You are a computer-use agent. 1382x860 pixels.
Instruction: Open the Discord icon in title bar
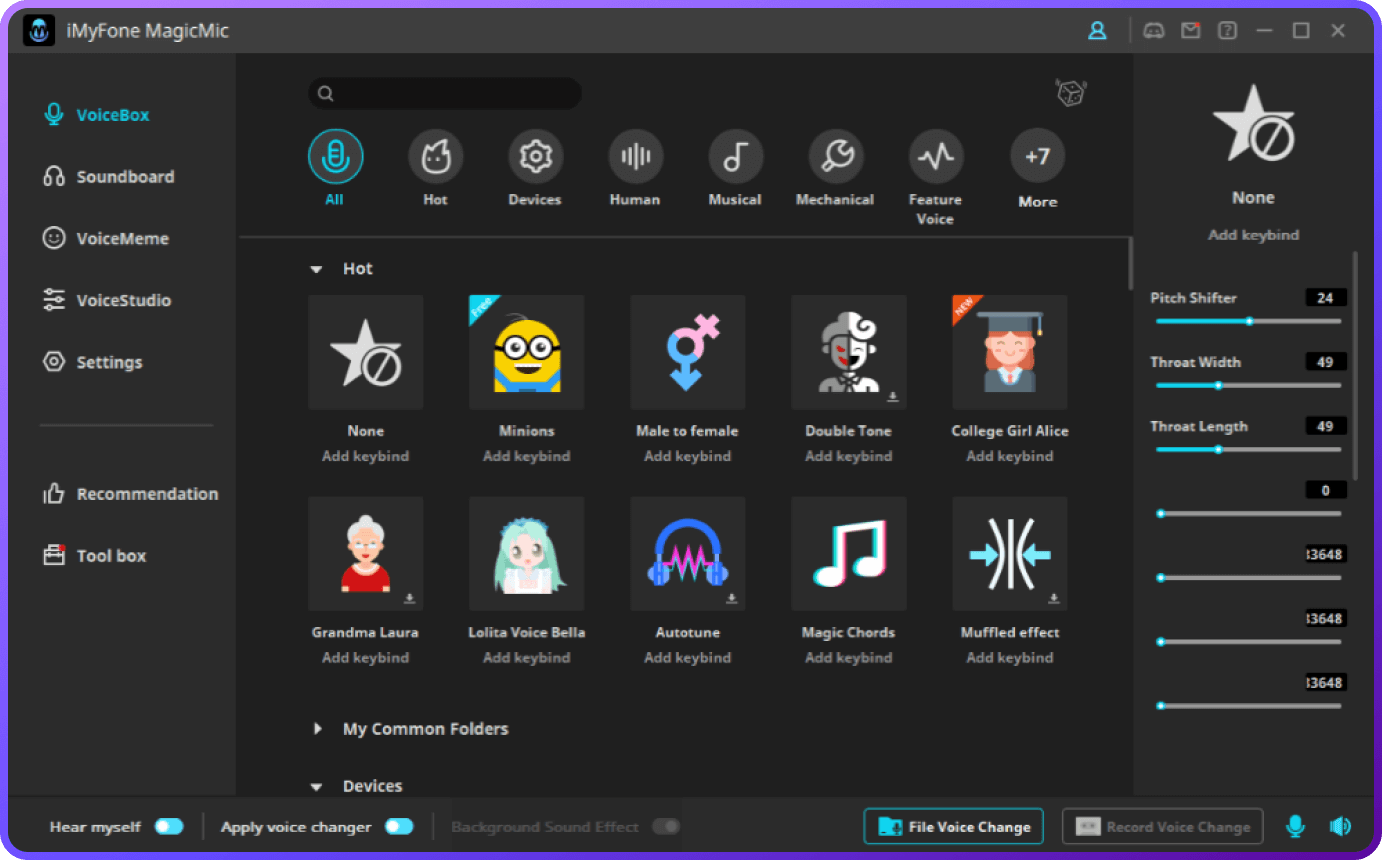point(1153,31)
